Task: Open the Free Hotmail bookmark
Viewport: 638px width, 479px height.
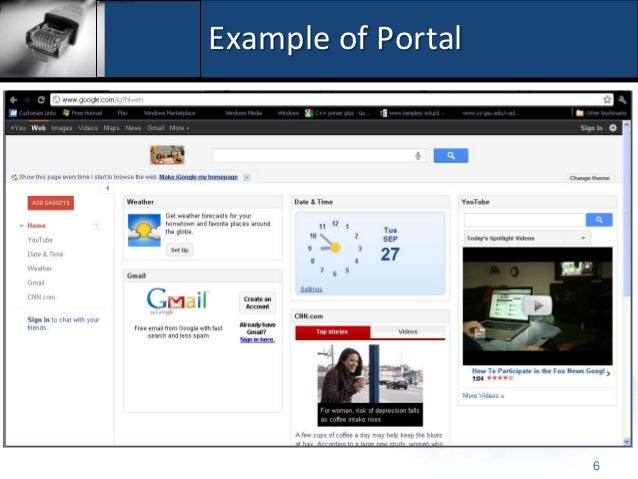Action: tap(83, 113)
